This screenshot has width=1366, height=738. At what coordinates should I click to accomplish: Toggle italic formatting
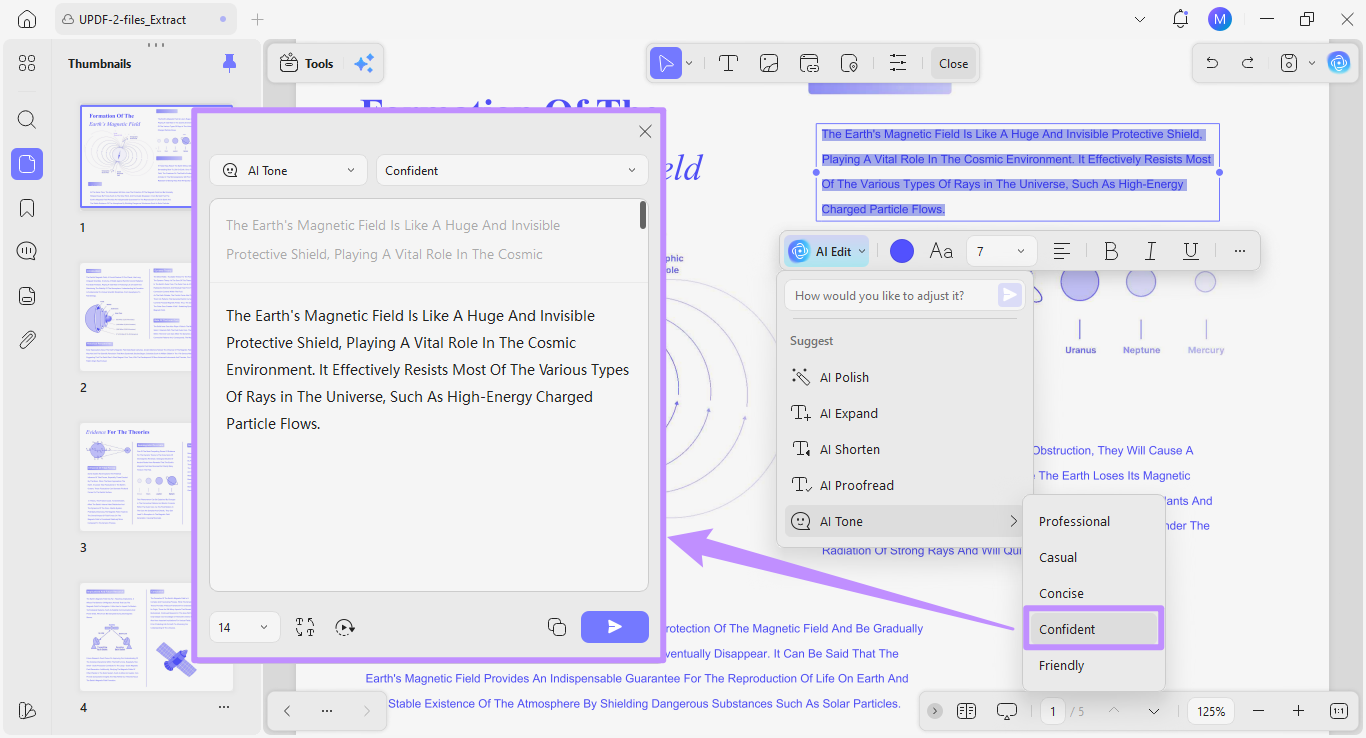[1151, 251]
